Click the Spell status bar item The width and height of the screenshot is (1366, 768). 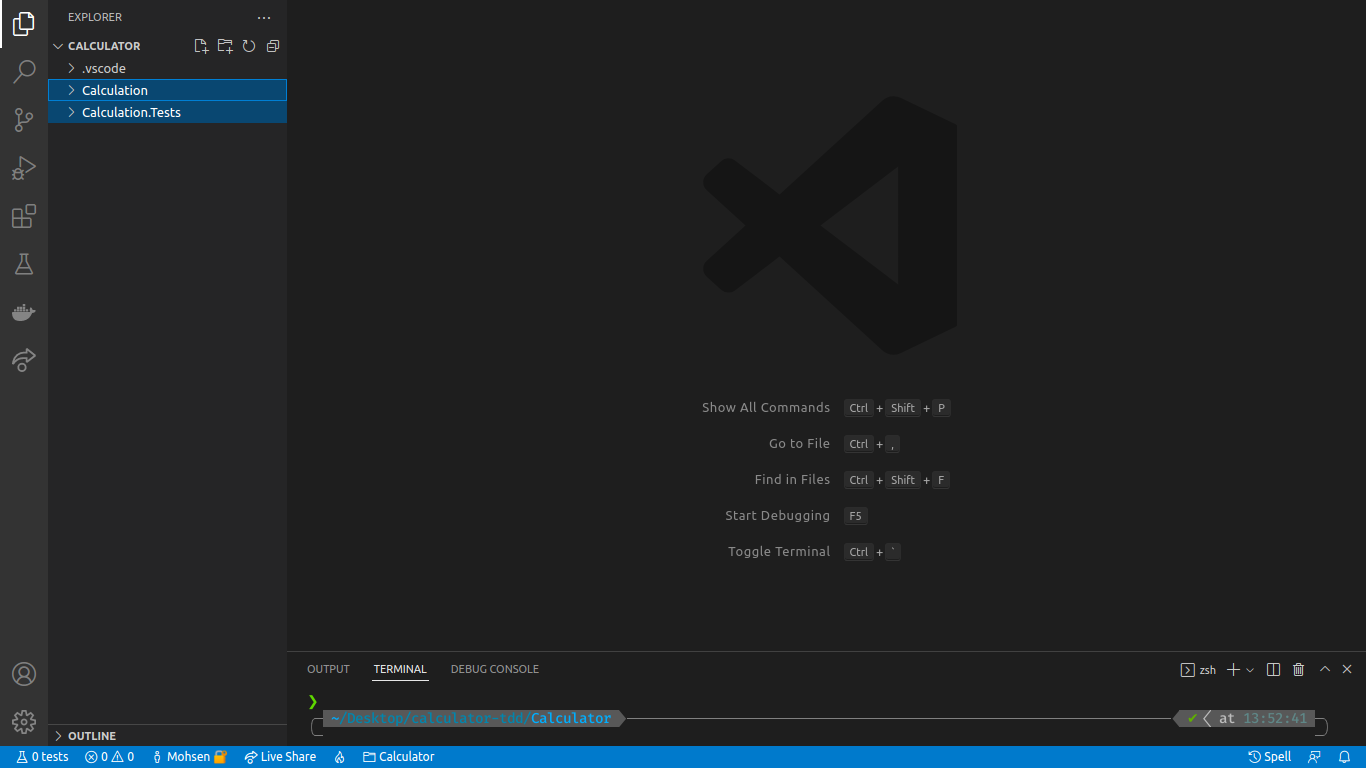coord(1270,757)
